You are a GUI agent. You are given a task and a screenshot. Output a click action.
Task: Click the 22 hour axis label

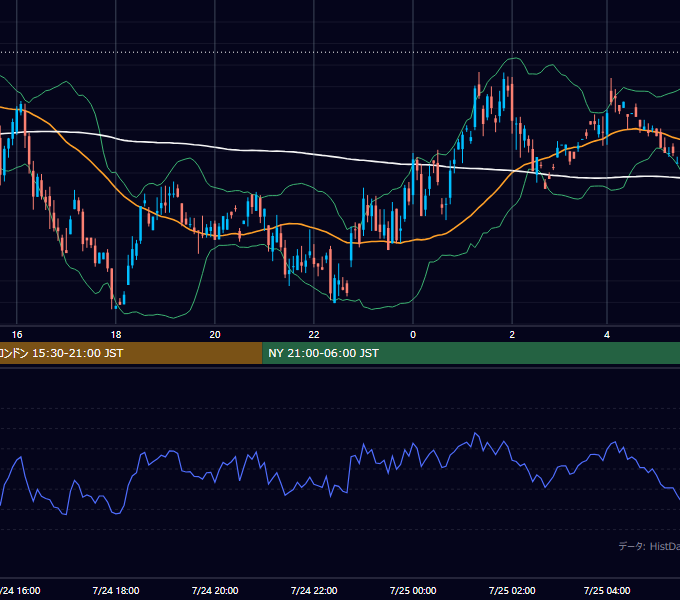pos(314,335)
